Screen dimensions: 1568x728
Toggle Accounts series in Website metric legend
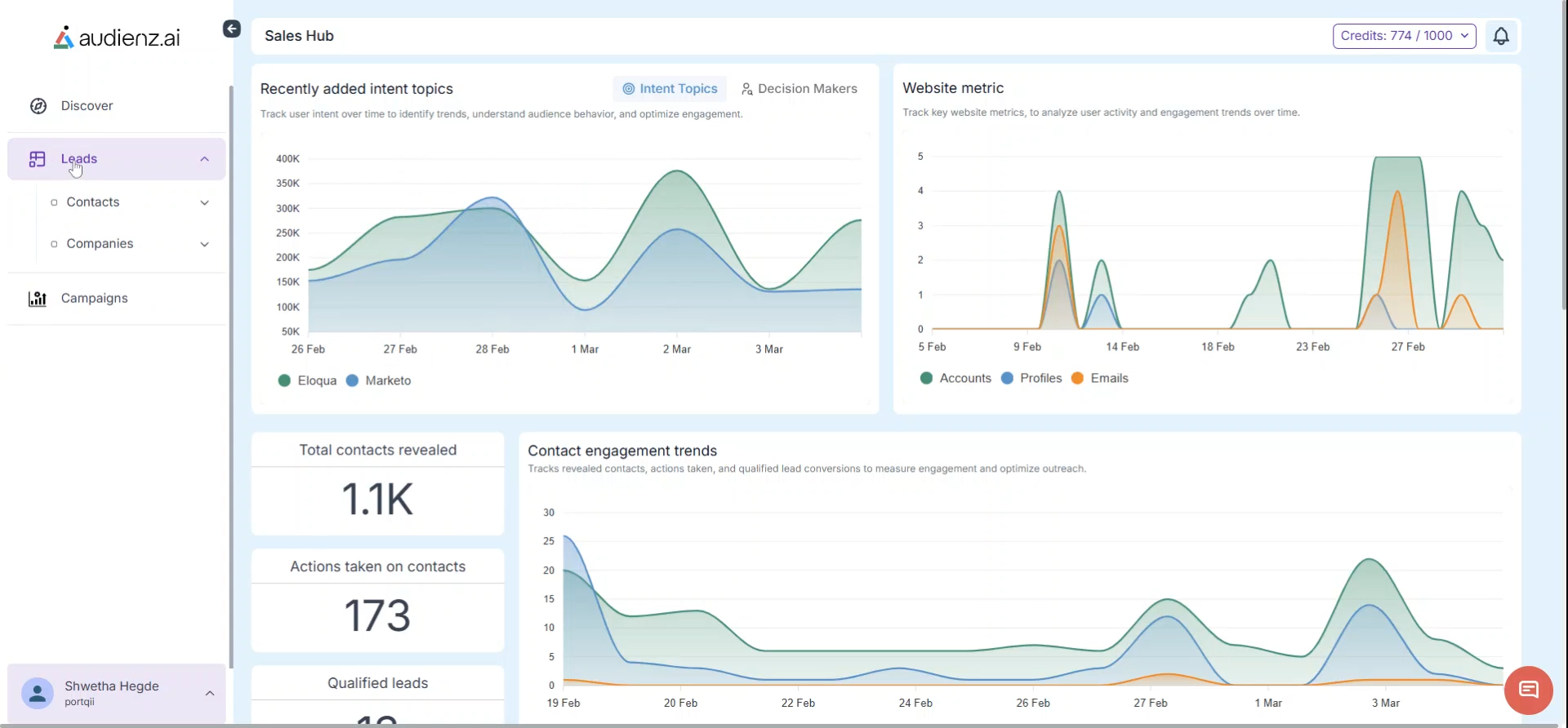pos(955,379)
